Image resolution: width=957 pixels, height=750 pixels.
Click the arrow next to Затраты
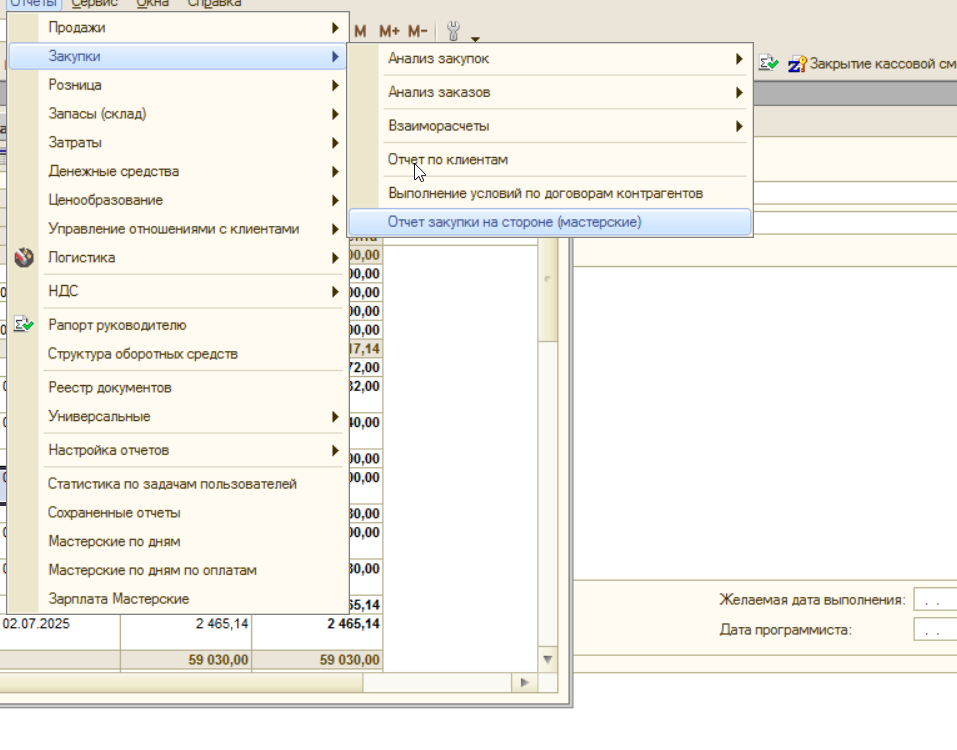tap(335, 142)
